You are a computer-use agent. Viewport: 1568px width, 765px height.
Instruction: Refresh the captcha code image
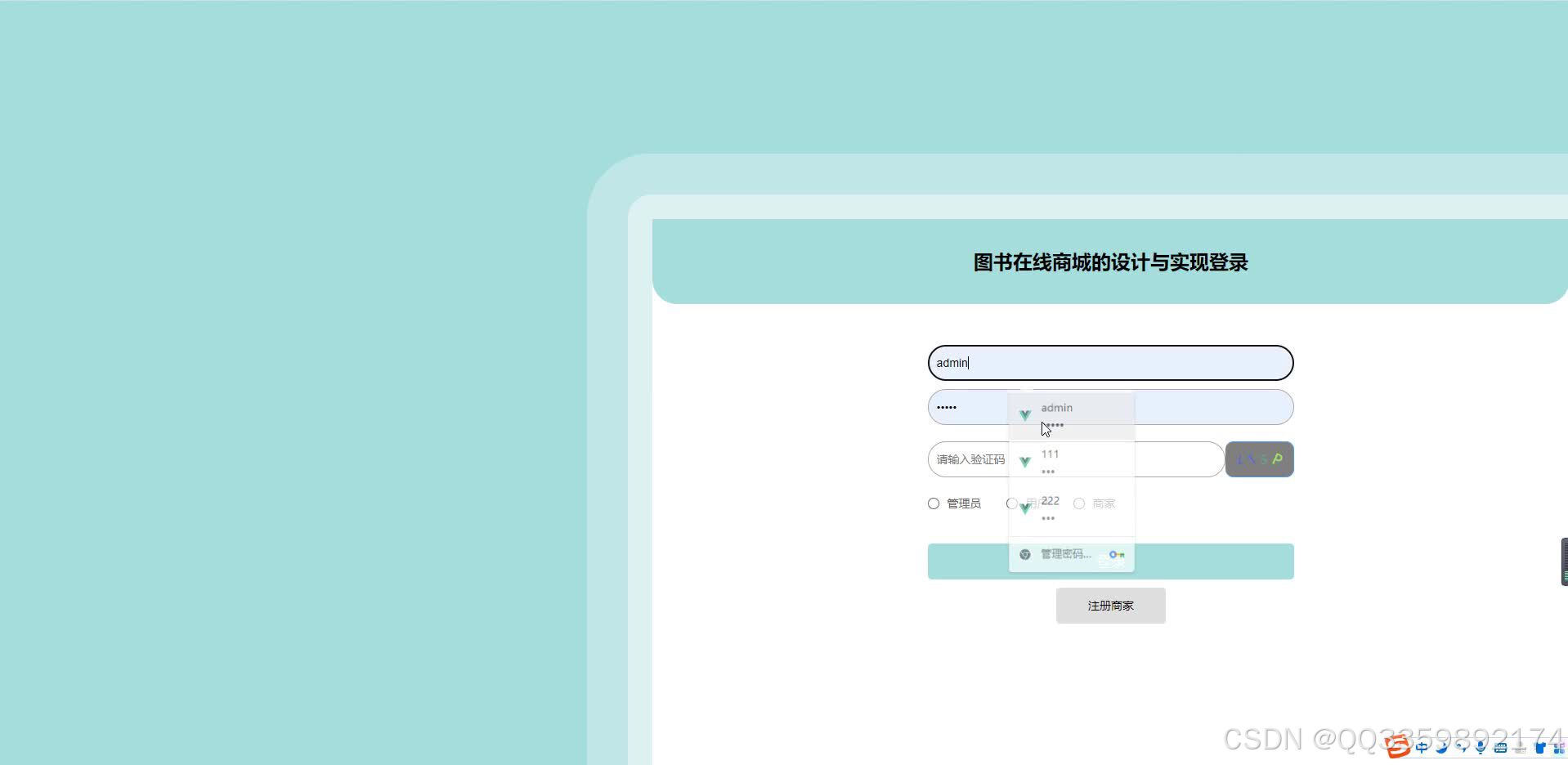click(x=1259, y=459)
